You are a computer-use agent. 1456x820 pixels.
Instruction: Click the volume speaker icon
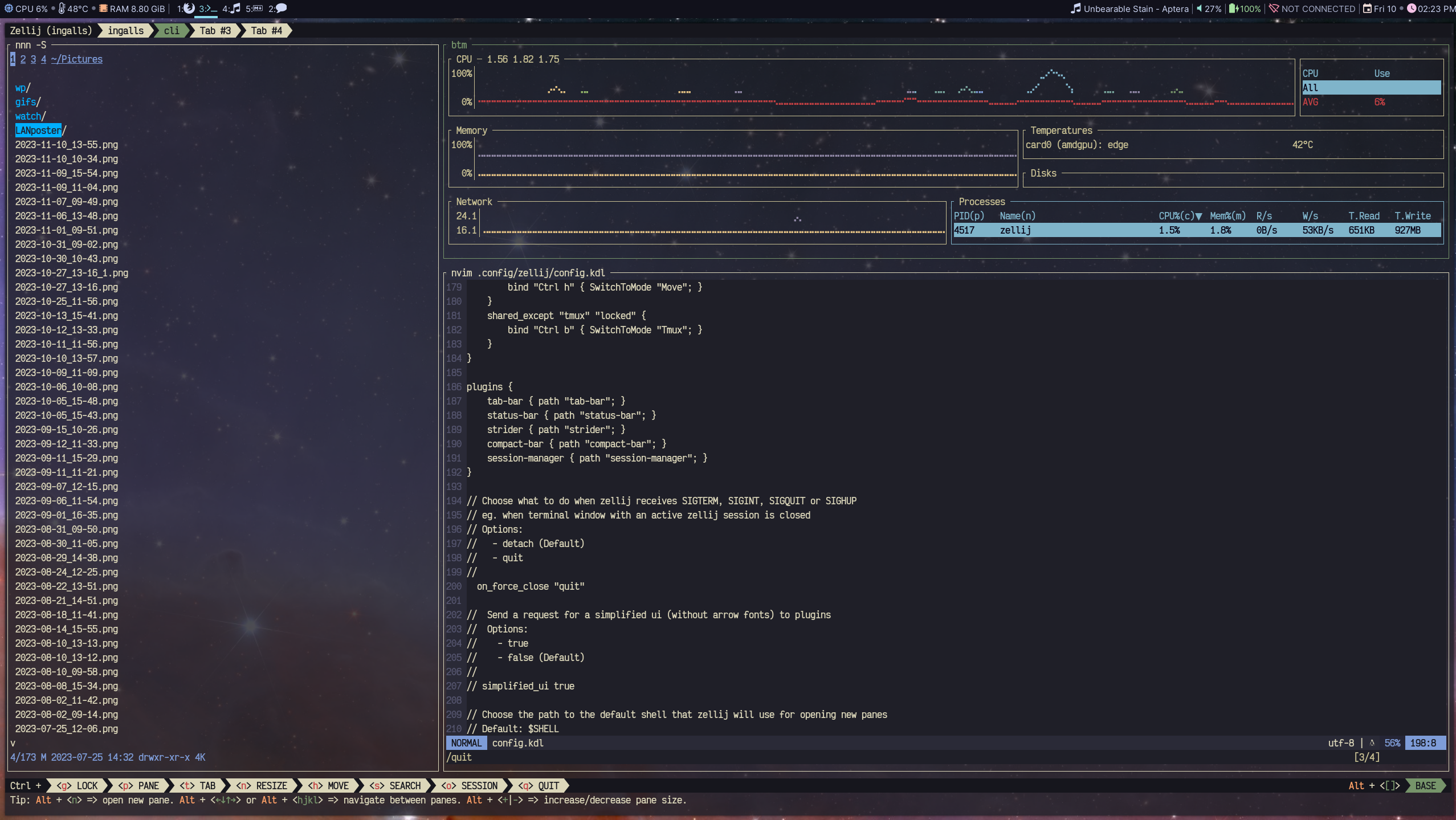(x=1199, y=9)
